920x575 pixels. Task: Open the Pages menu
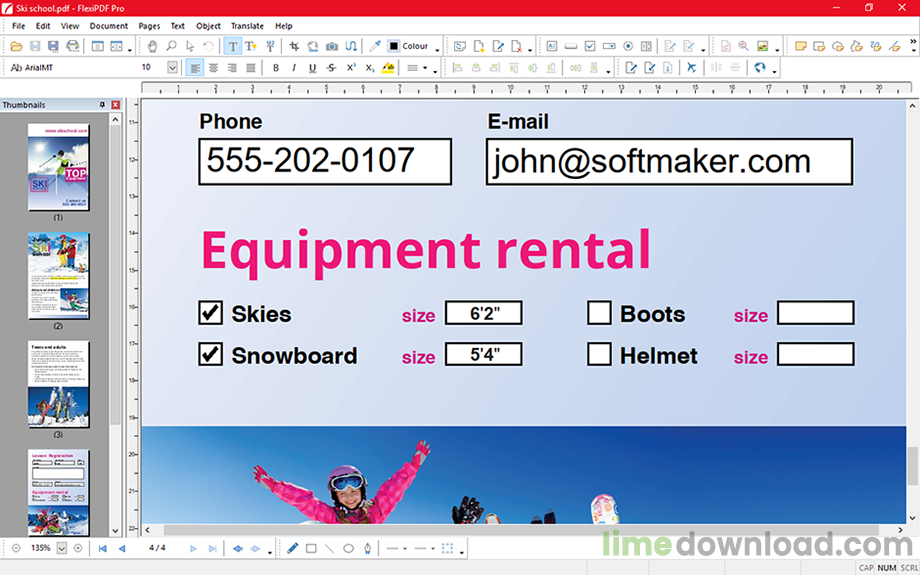click(149, 26)
